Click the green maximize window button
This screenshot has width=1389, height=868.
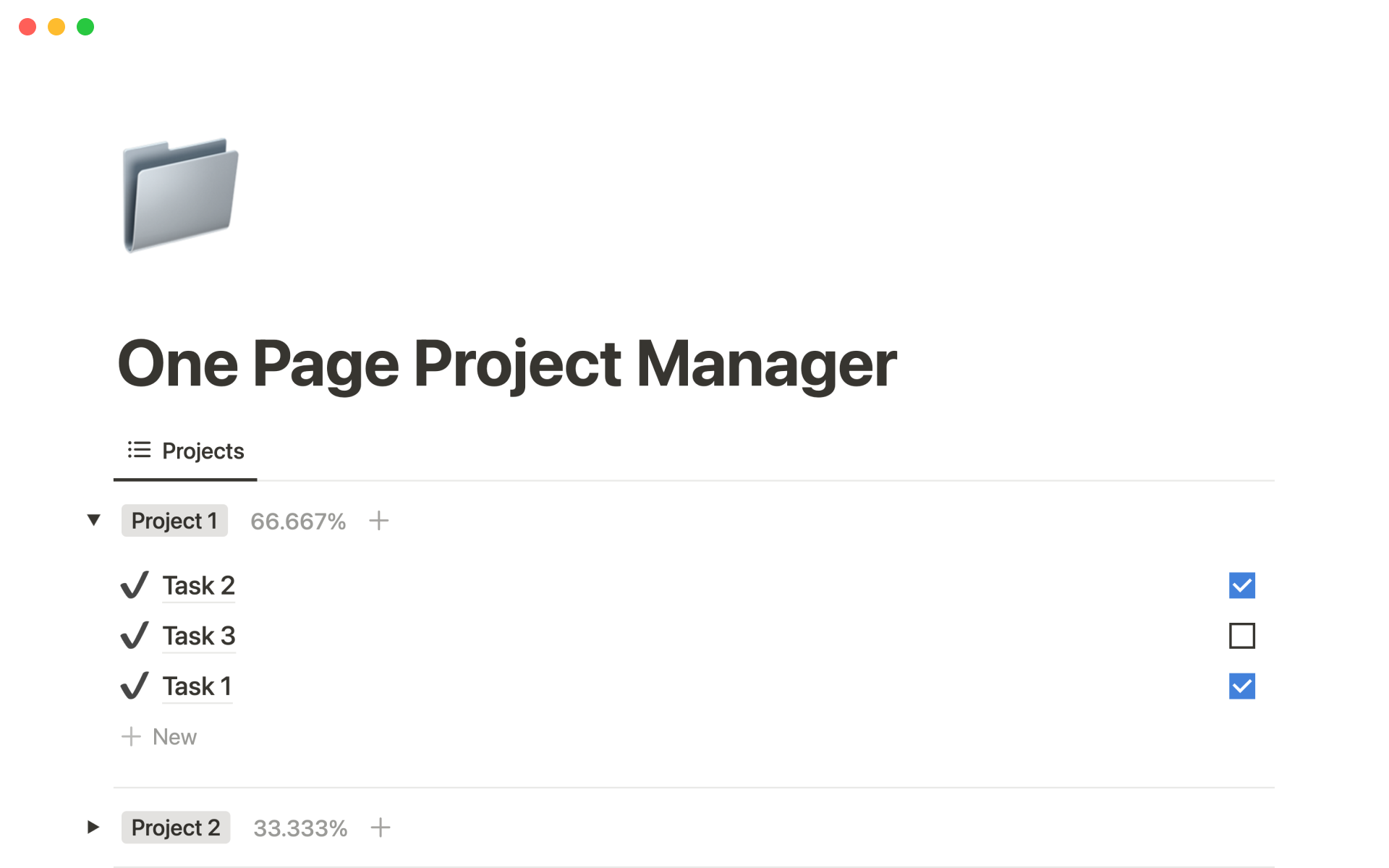click(x=85, y=27)
